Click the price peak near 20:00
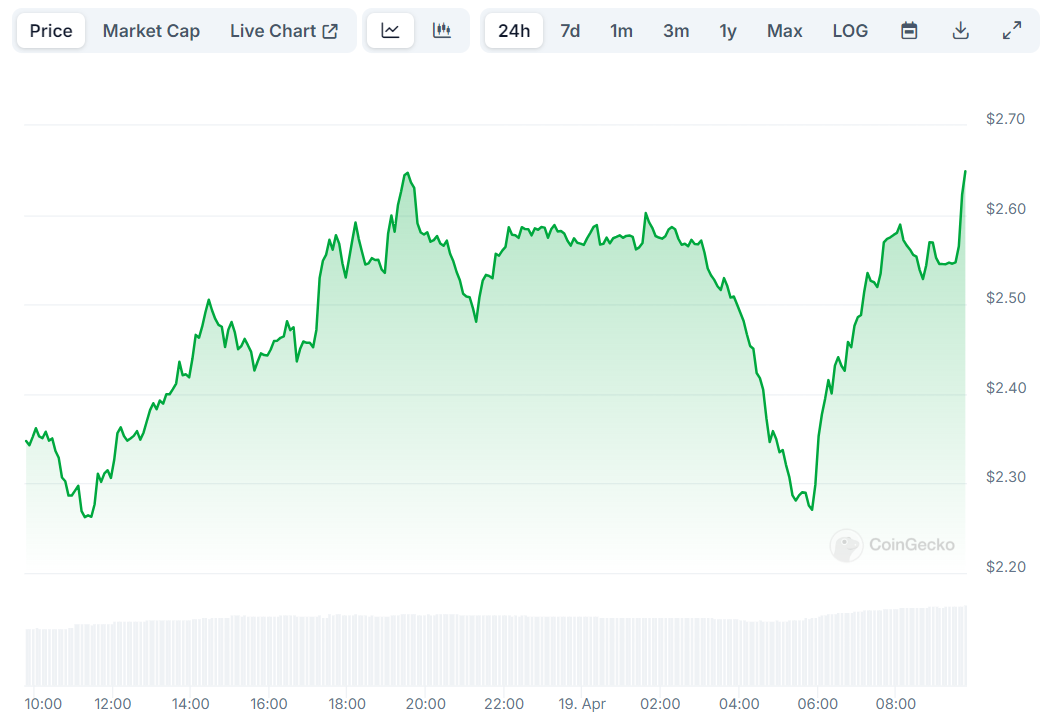Image resolution: width=1040 pixels, height=722 pixels. pyautogui.click(x=407, y=174)
